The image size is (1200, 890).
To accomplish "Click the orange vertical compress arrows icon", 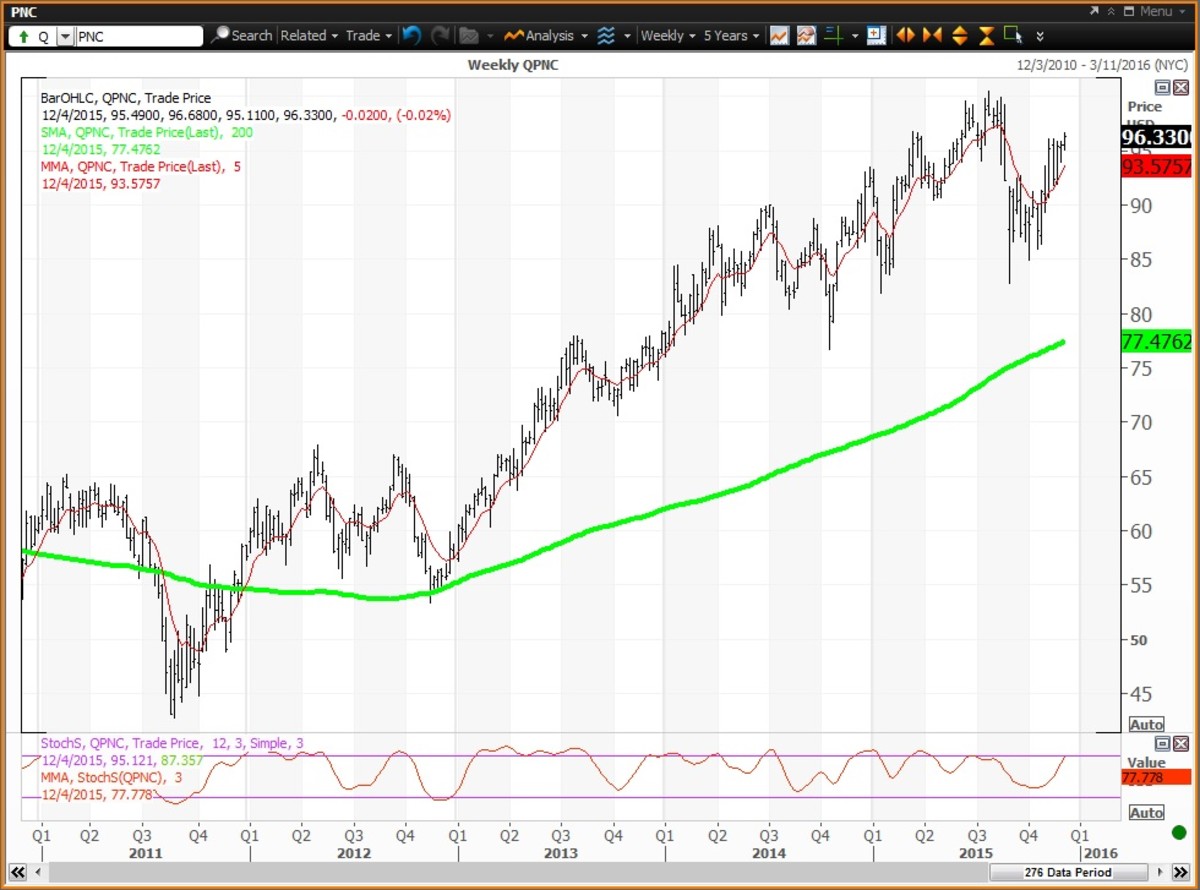I will point(986,35).
